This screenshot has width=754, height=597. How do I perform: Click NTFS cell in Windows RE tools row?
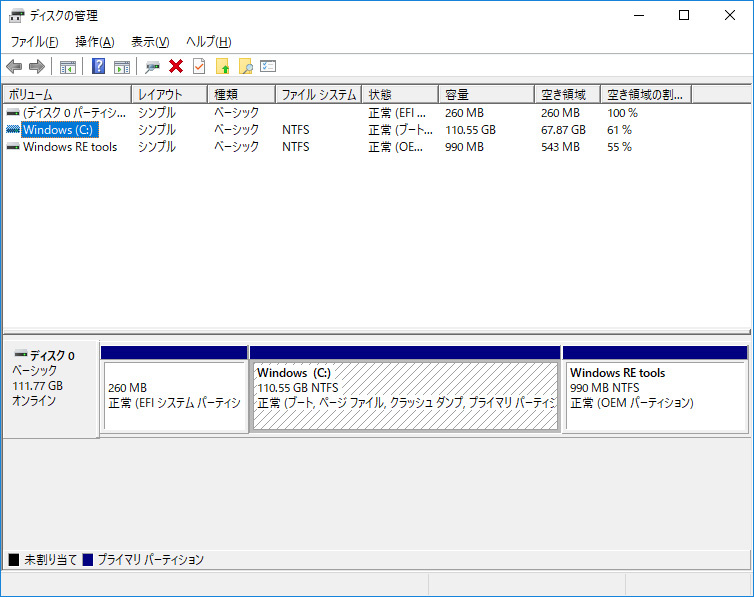pyautogui.click(x=296, y=147)
